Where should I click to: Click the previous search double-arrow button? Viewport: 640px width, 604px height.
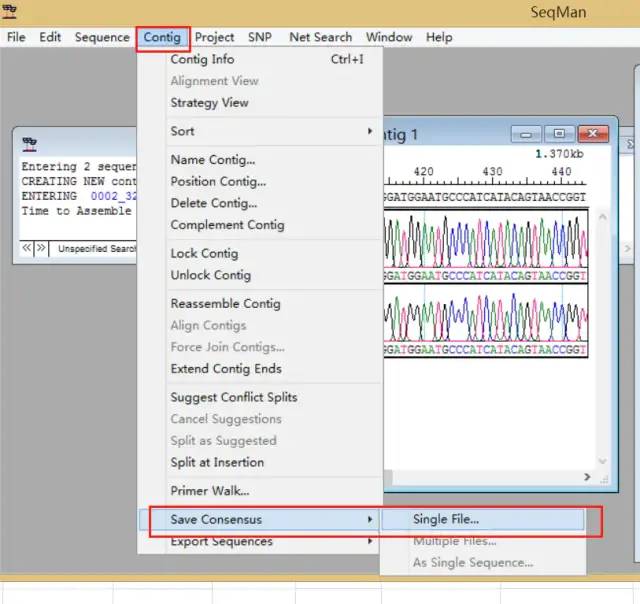pos(27,248)
